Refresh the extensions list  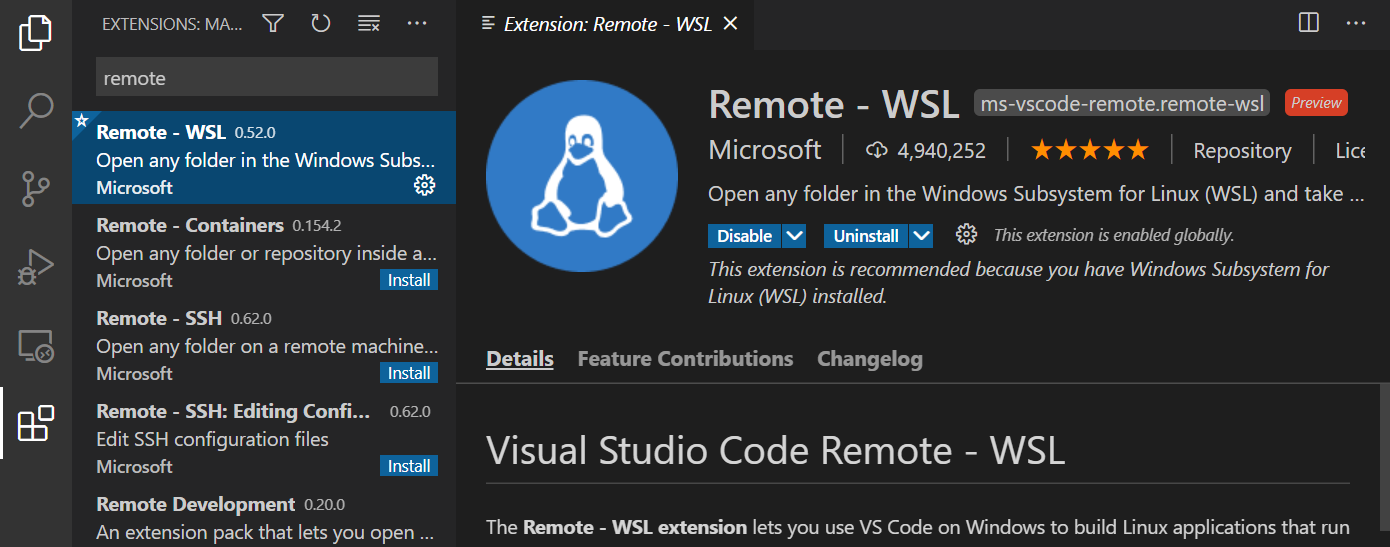pos(320,23)
